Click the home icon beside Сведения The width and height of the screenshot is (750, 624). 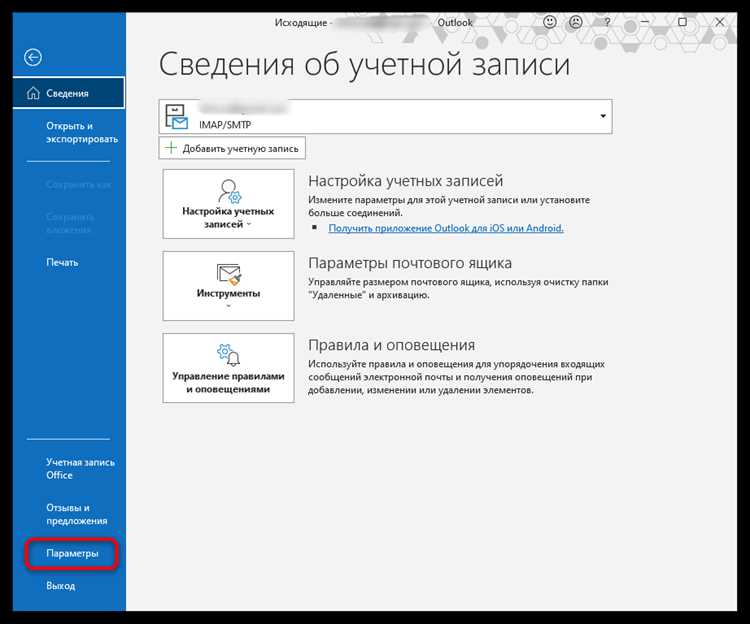pyautogui.click(x=33, y=93)
